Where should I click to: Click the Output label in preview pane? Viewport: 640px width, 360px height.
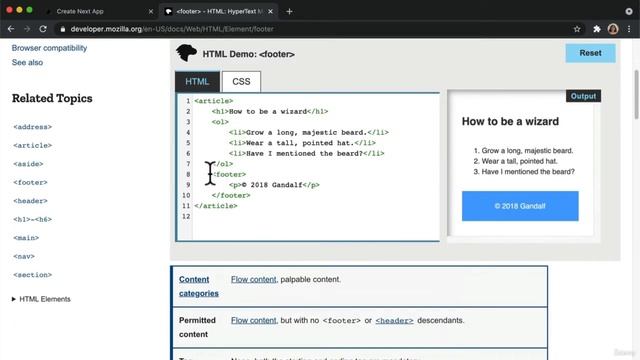pos(583,96)
